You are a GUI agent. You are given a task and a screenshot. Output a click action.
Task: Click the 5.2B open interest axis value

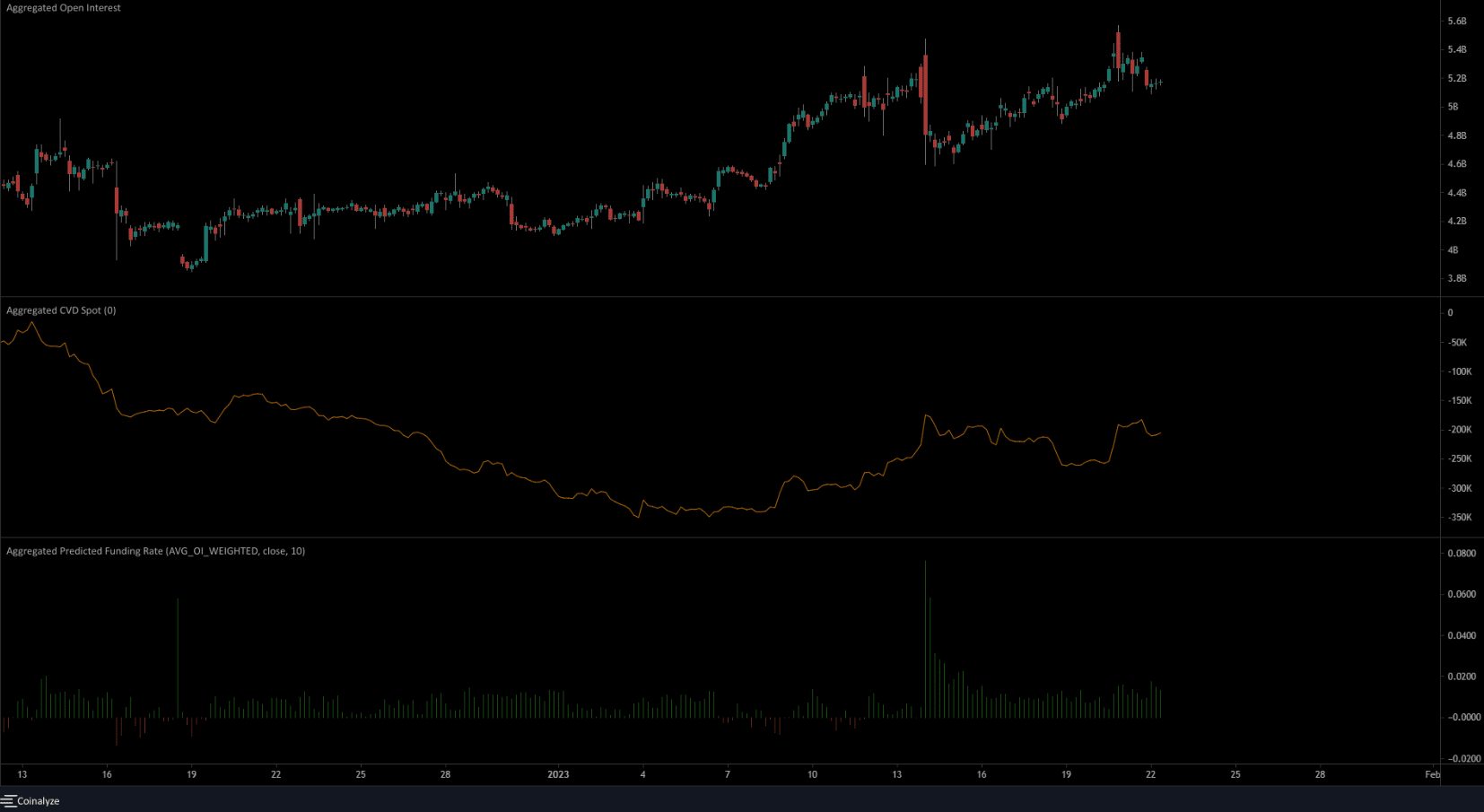point(1457,78)
